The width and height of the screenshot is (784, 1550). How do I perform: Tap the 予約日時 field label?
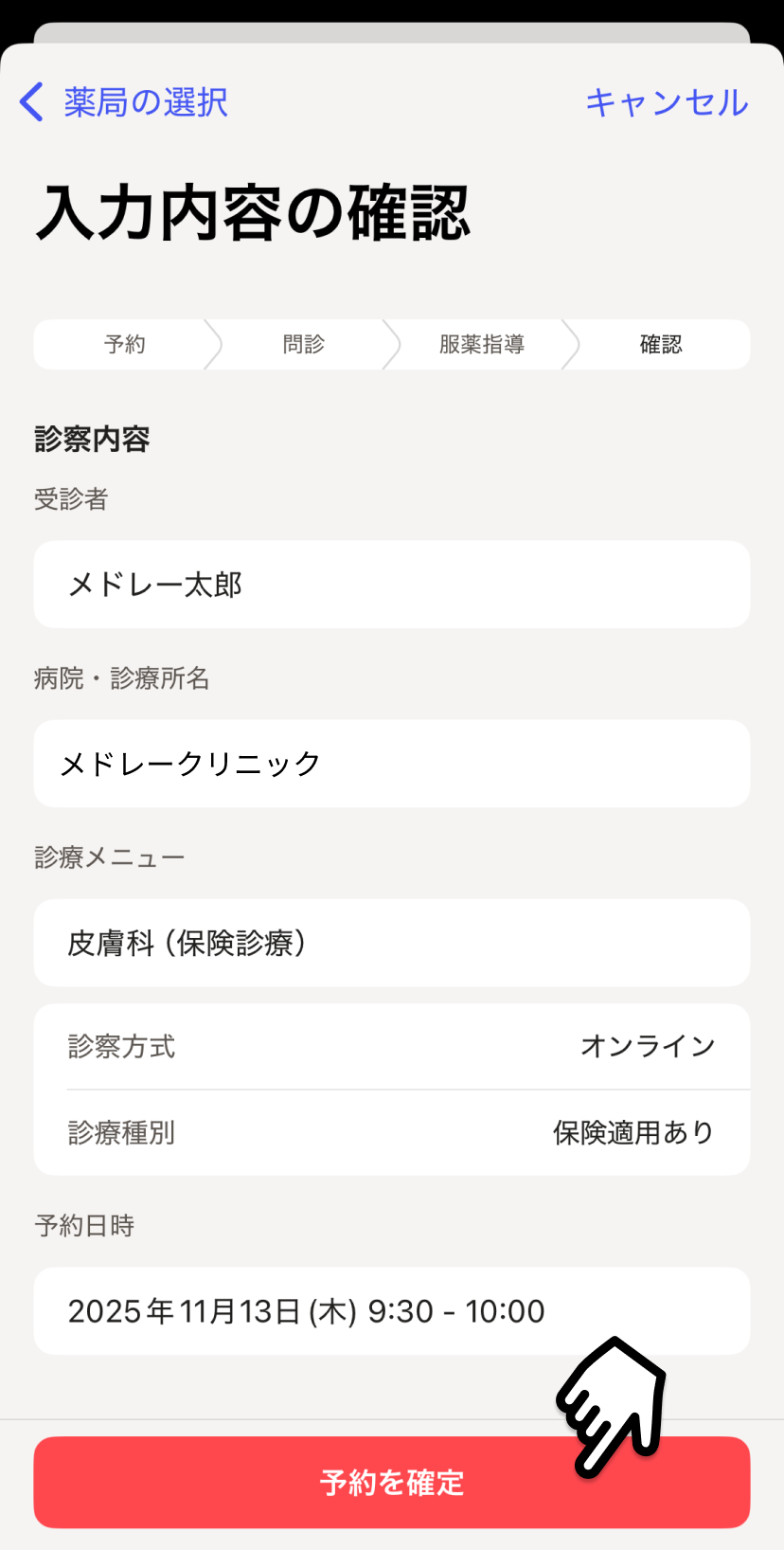click(x=84, y=1226)
